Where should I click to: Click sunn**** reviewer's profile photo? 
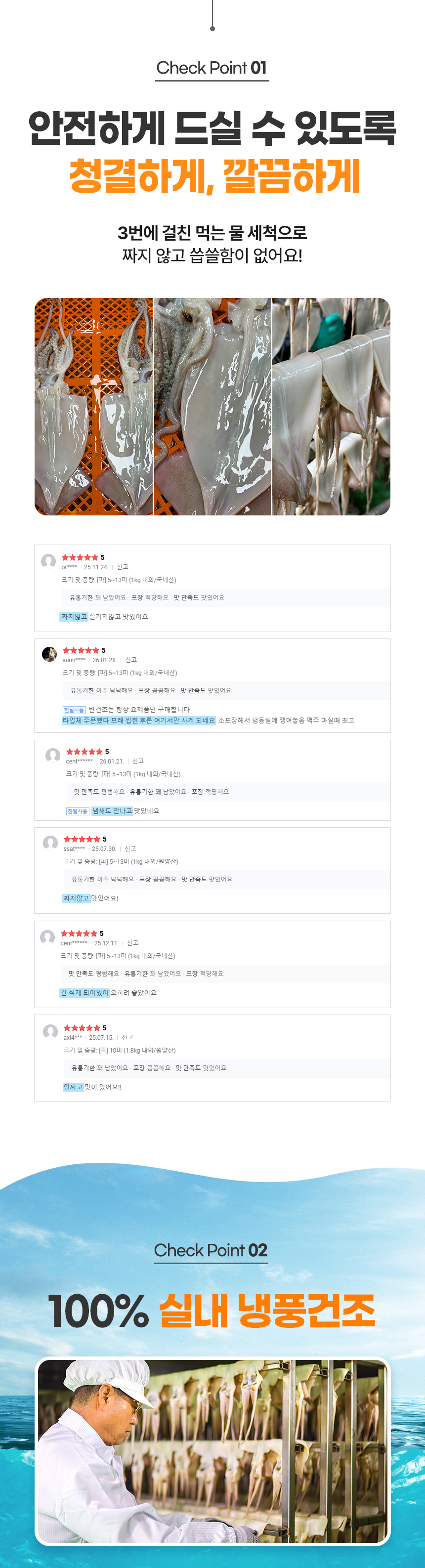pyautogui.click(x=49, y=654)
